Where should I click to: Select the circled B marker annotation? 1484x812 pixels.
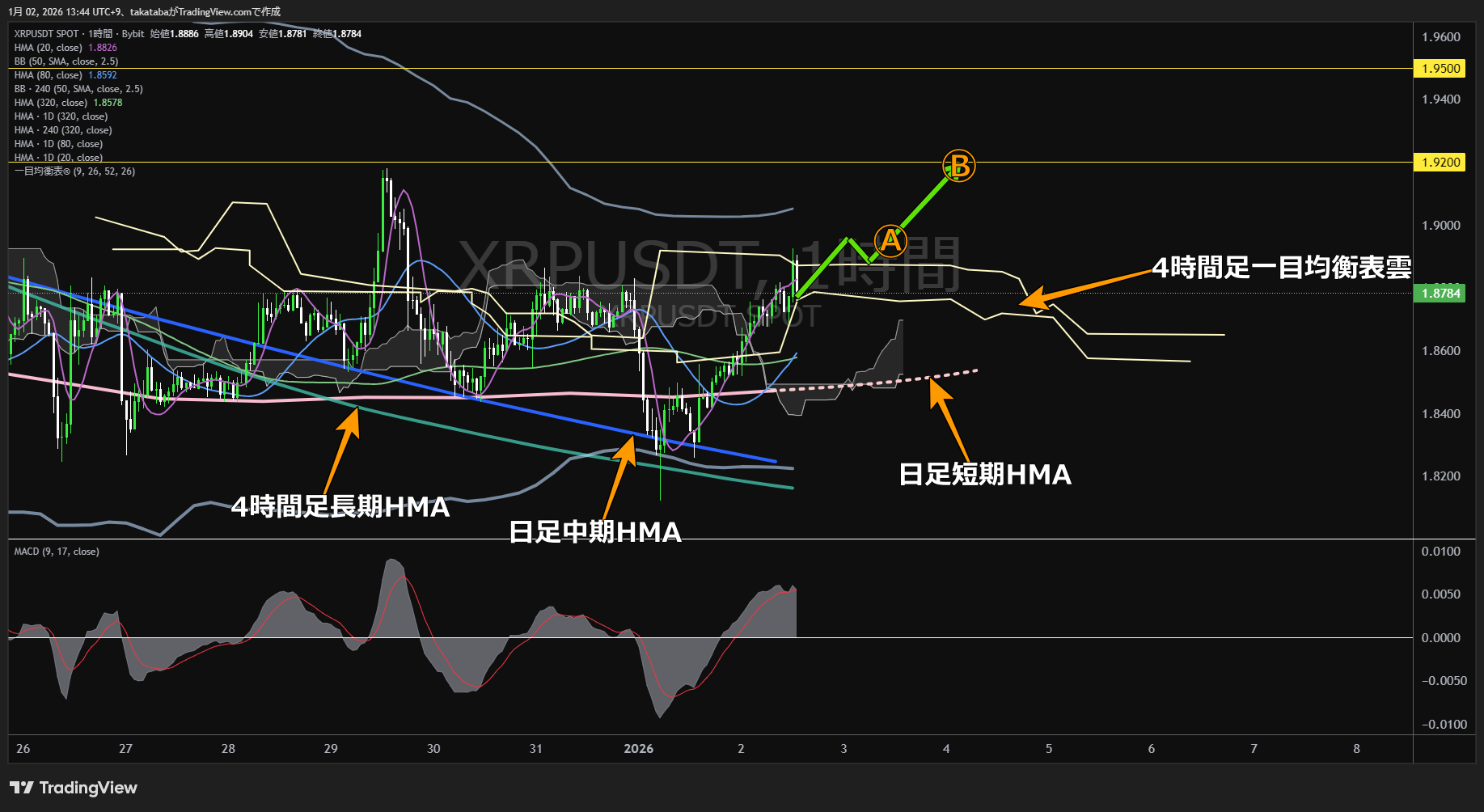pos(958,167)
